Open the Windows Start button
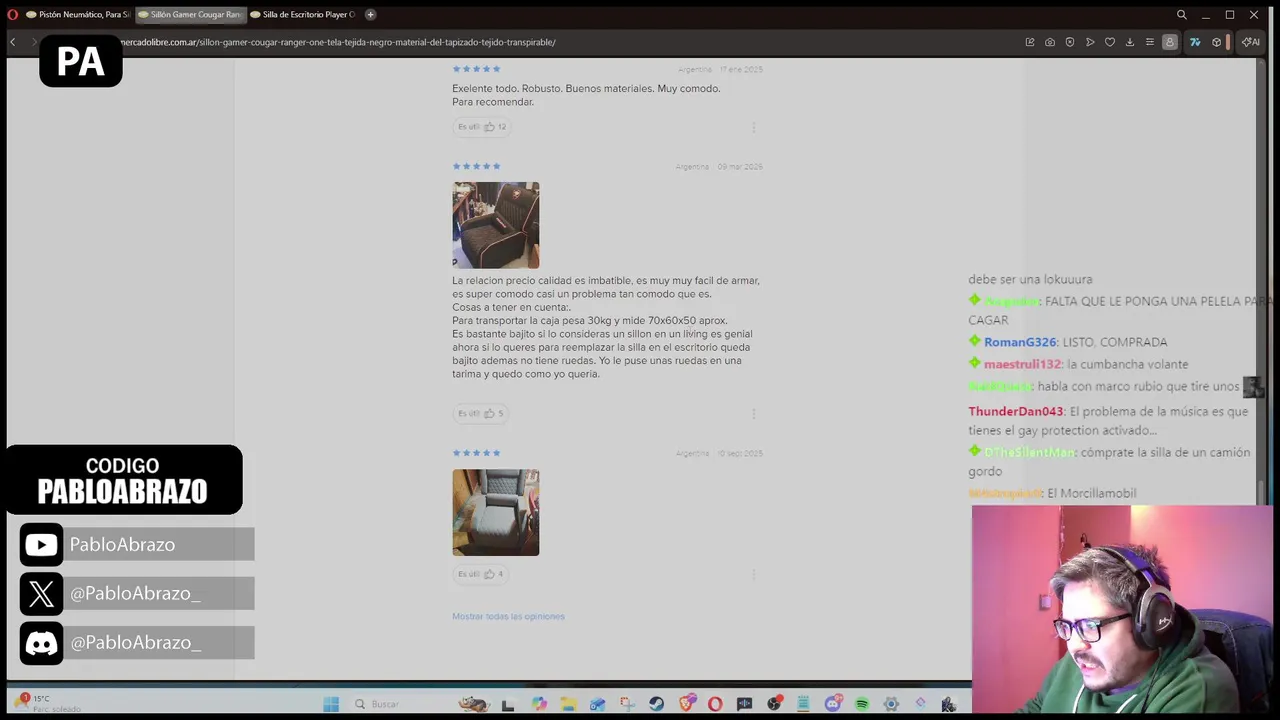 (x=331, y=704)
